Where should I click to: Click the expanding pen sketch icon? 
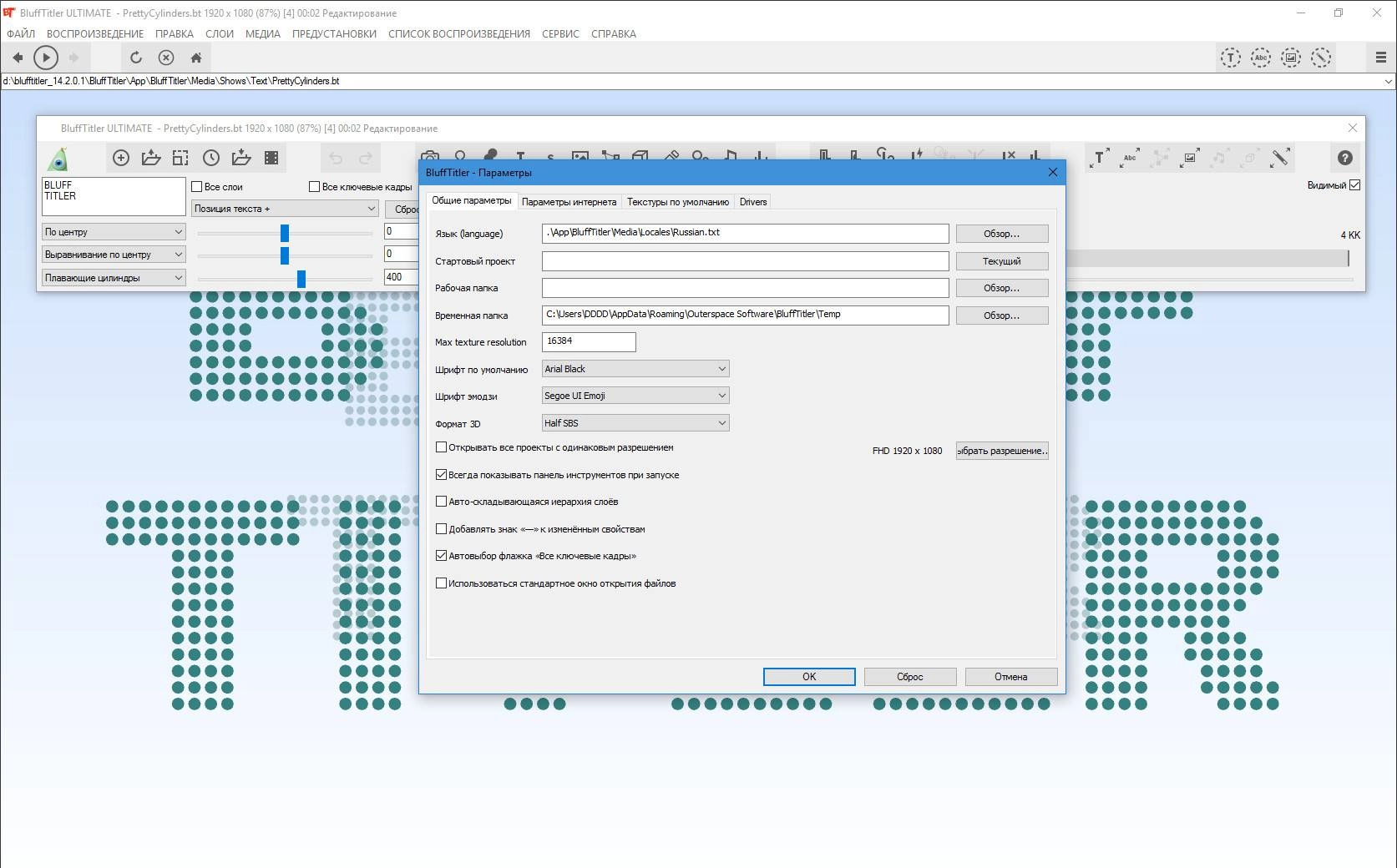pos(1280,158)
